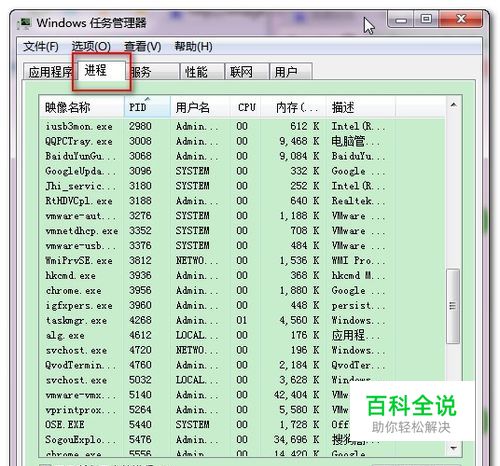This screenshot has height=466, width=500.
Task: Click the scrollbar down arrow
Action: tap(453, 448)
